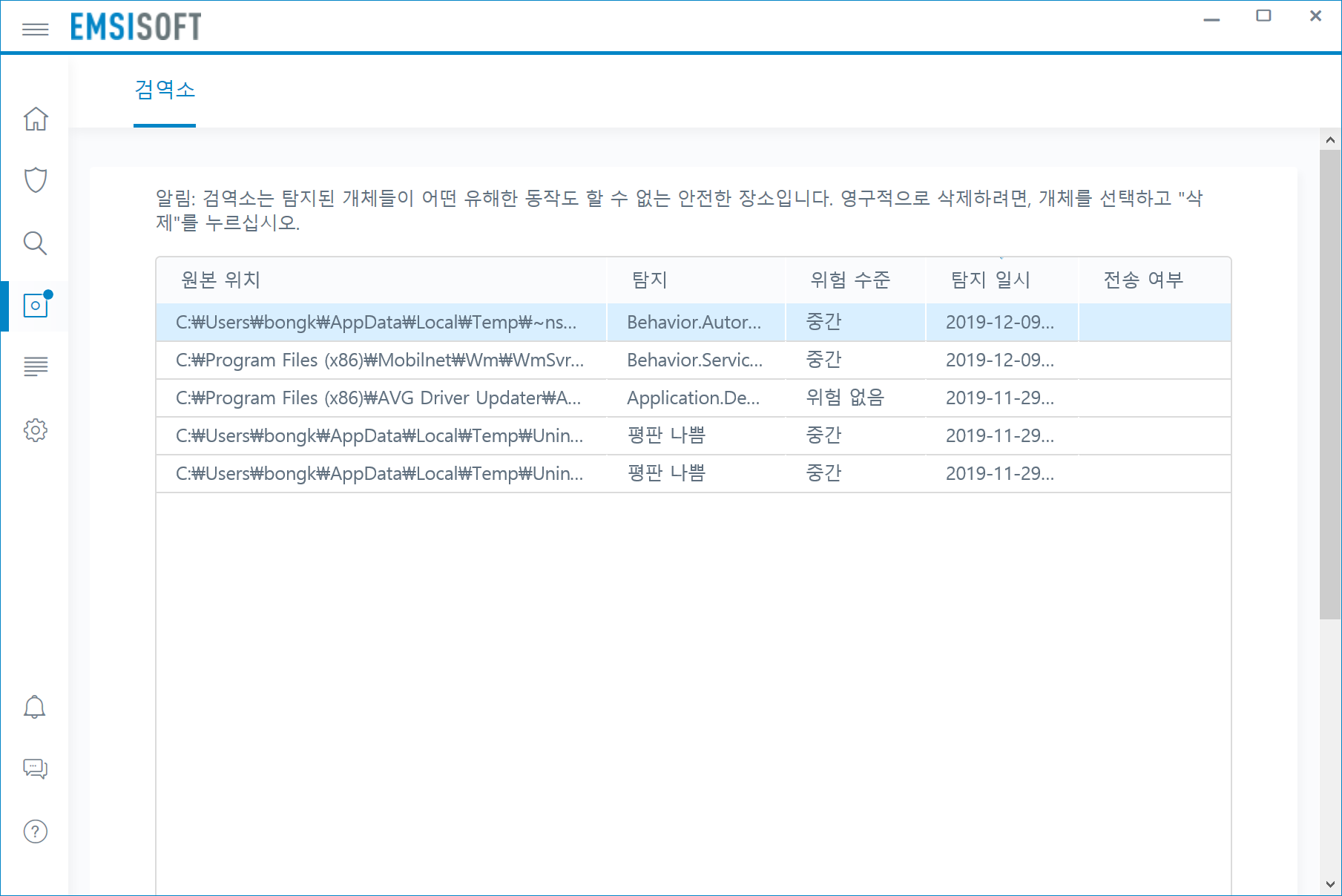The height and width of the screenshot is (896, 1342).
Task: Sort by 탐지 column header
Action: 696,280
